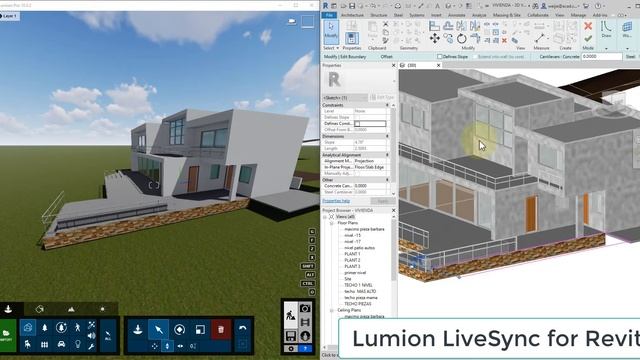This screenshot has height=360, width=640.
Task: Open the Sketch type selector dropdown
Action: coord(345,98)
